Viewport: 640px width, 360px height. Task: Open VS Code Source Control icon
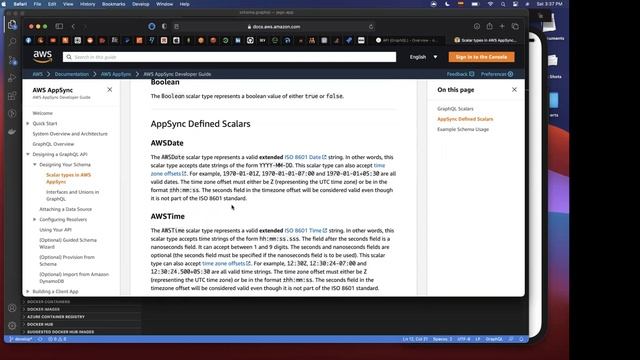pos(12,60)
